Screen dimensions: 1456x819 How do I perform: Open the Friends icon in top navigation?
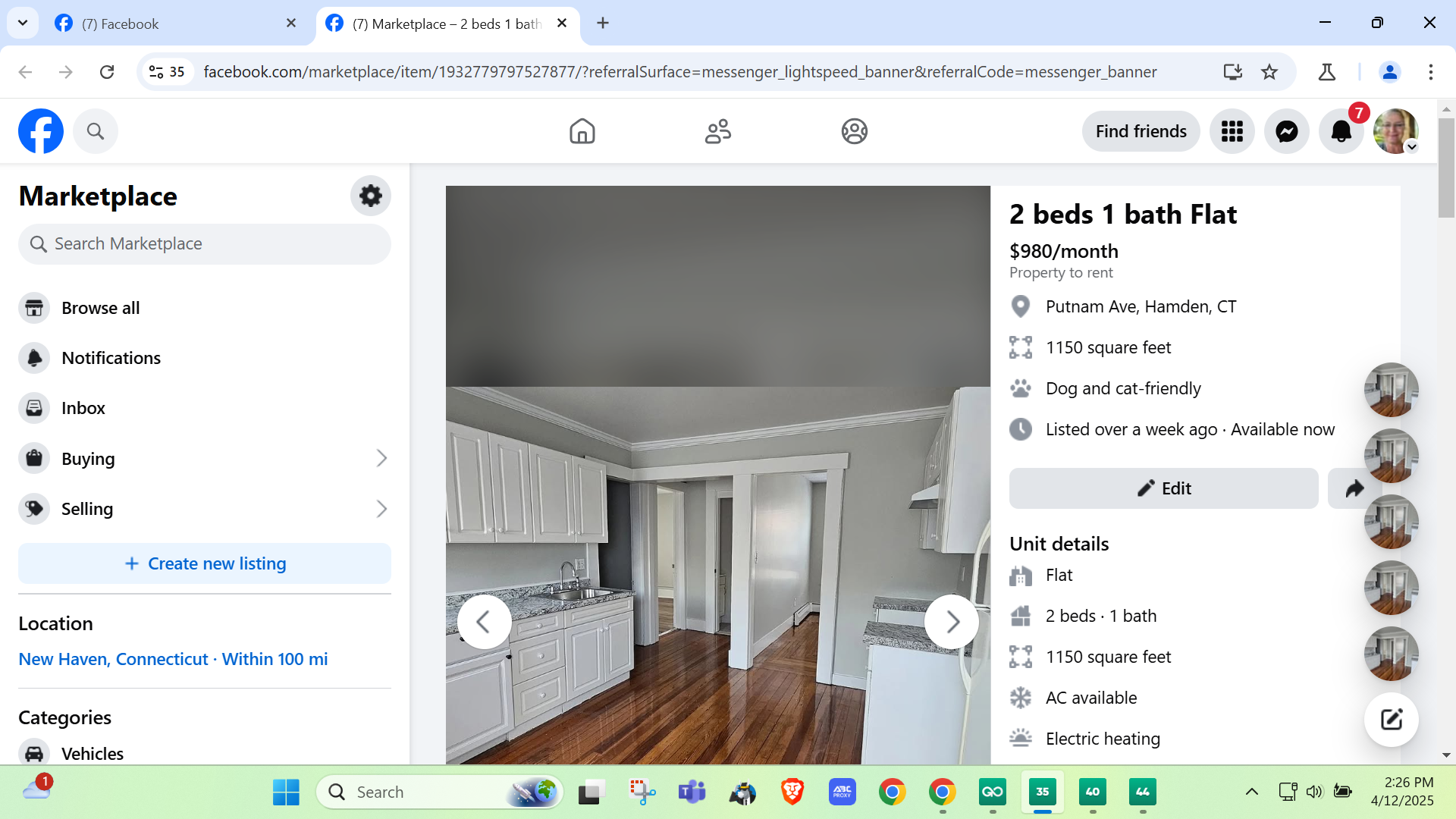[x=718, y=131]
